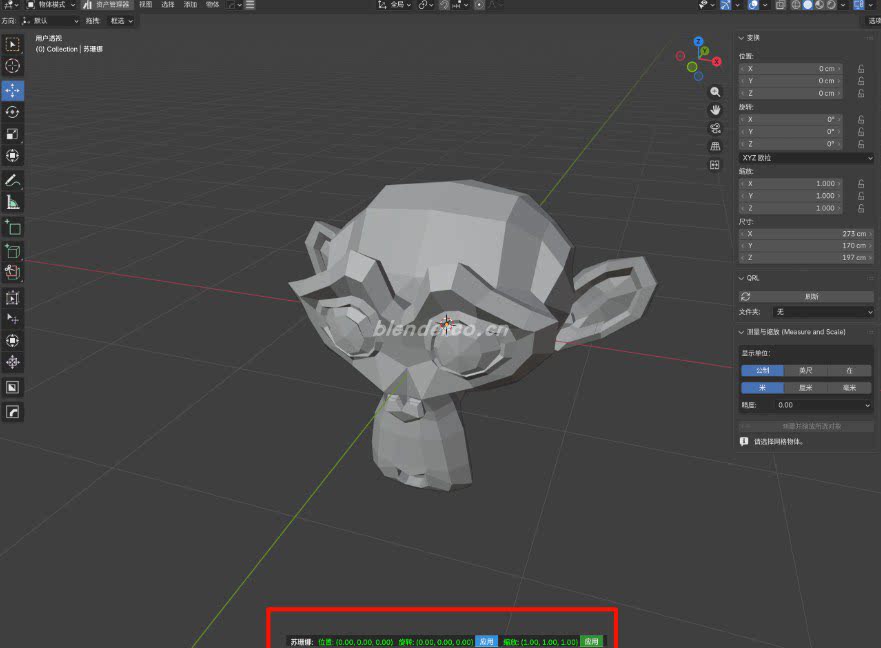Click the green Y axis gizmo ball
This screenshot has height=648, width=881.
(x=705, y=51)
